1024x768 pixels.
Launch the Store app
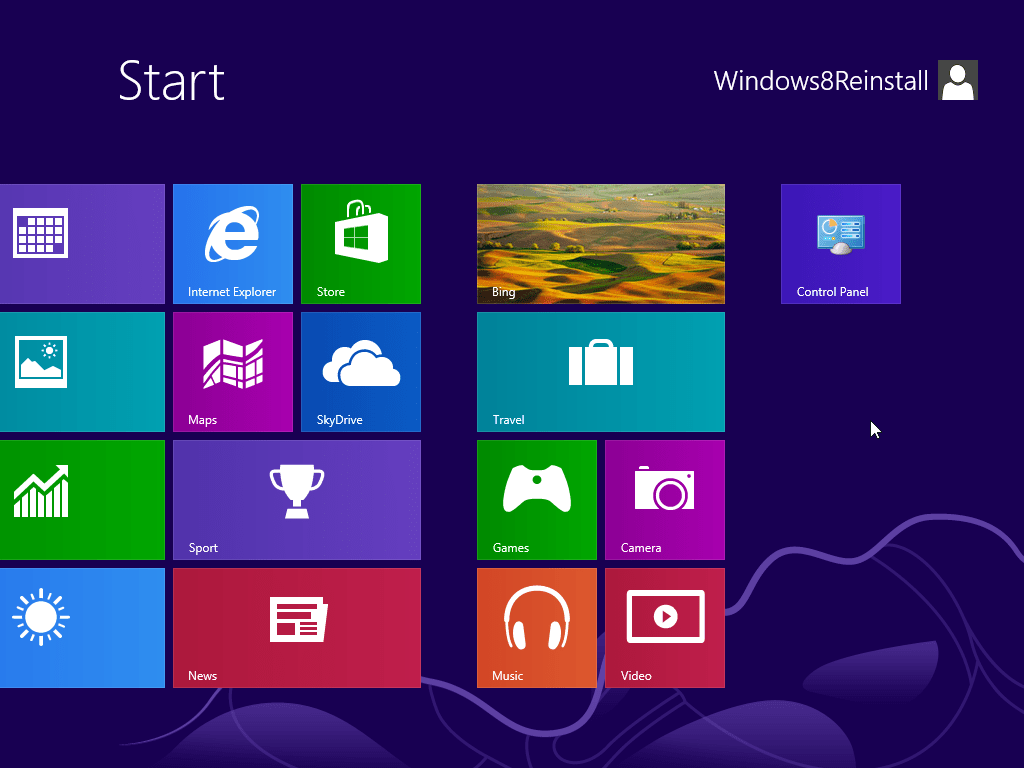pyautogui.click(x=361, y=243)
